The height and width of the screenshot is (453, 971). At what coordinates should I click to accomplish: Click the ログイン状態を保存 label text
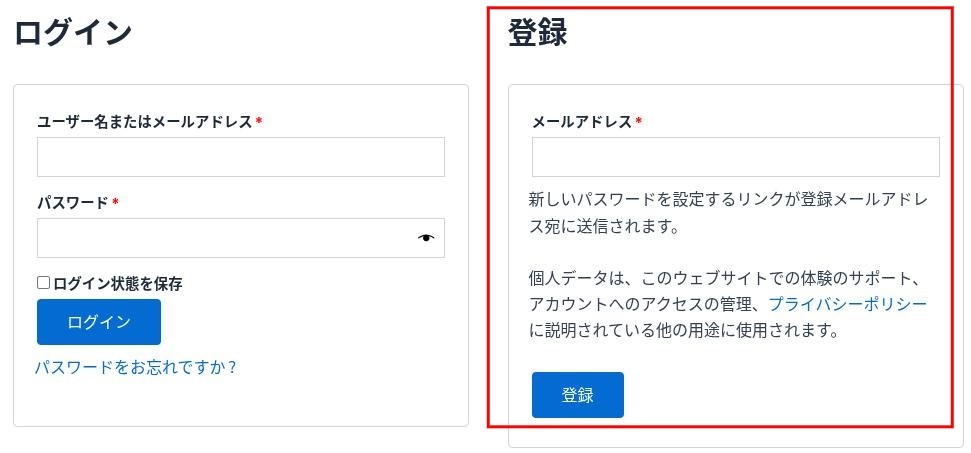tap(117, 284)
